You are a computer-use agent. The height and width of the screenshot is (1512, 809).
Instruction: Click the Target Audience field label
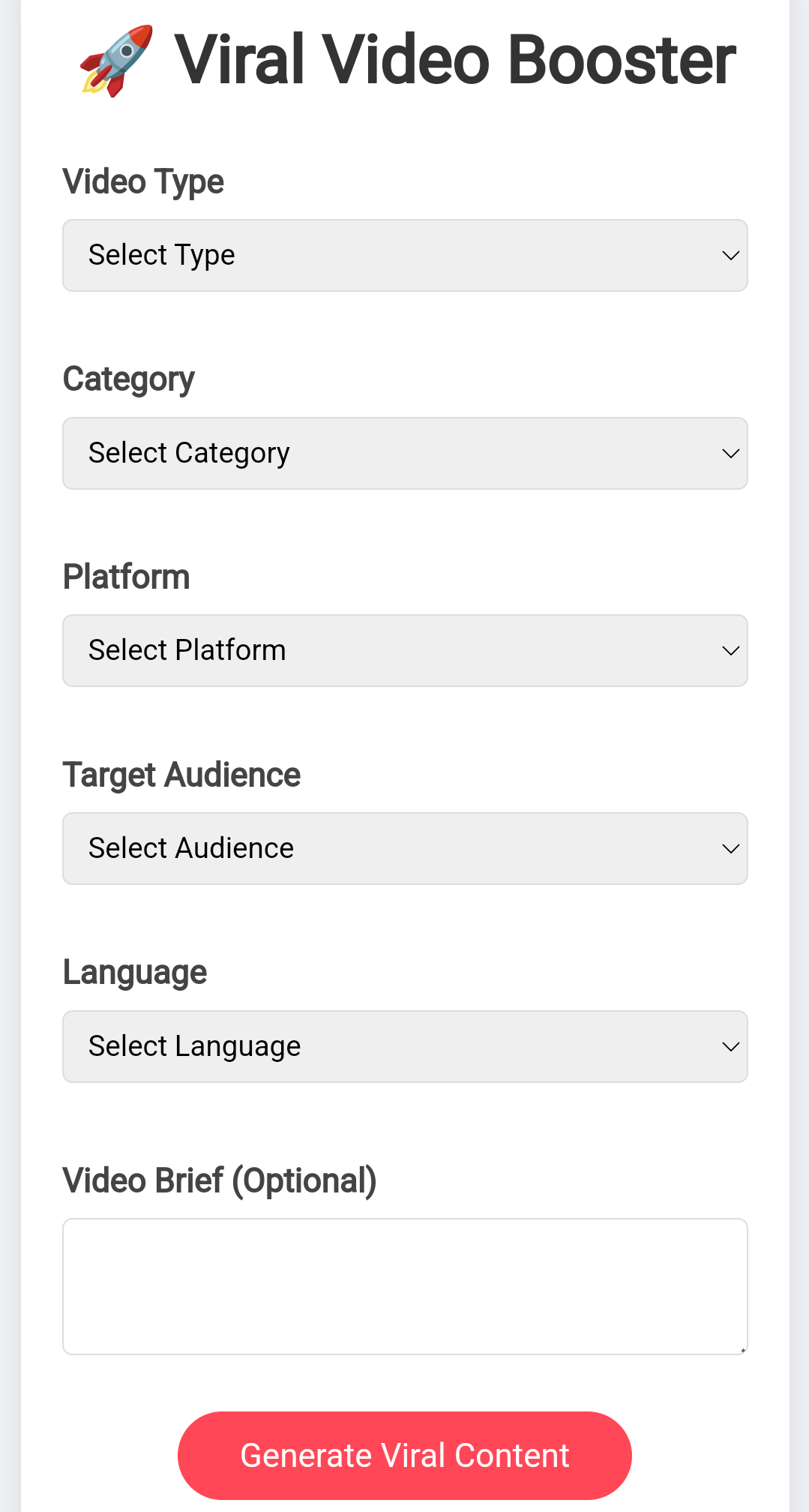181,775
